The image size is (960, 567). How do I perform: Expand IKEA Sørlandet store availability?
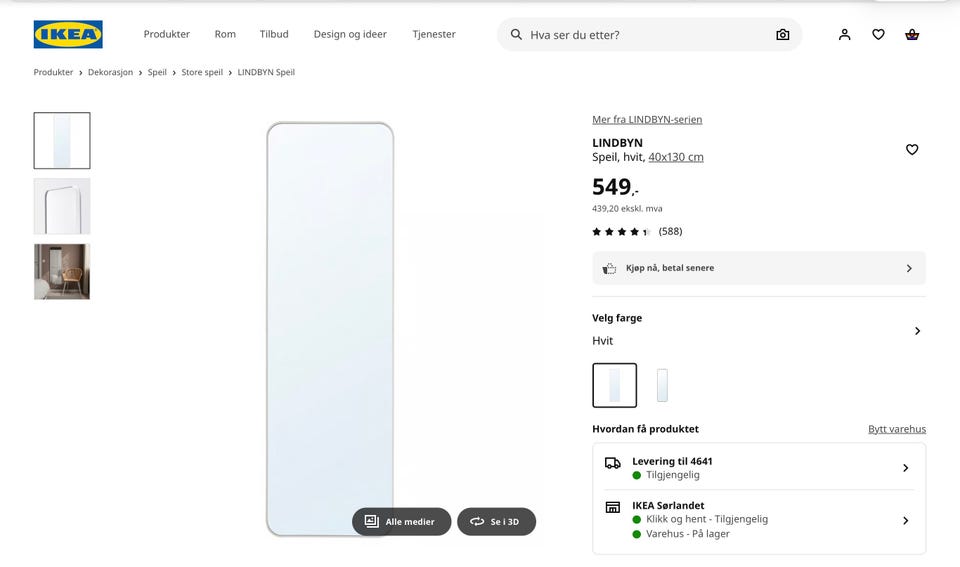[759, 520]
